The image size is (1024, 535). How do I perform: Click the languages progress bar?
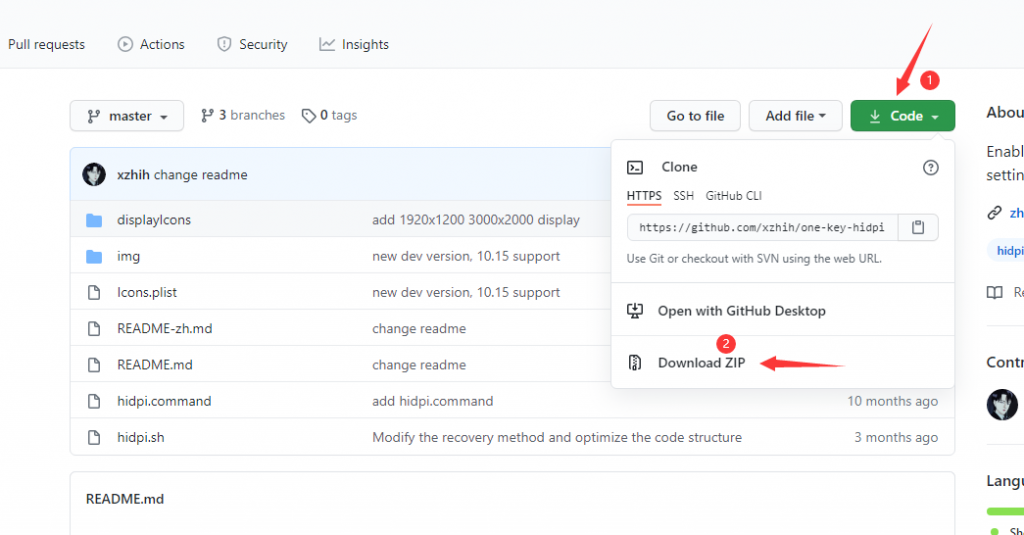[x=1006, y=511]
